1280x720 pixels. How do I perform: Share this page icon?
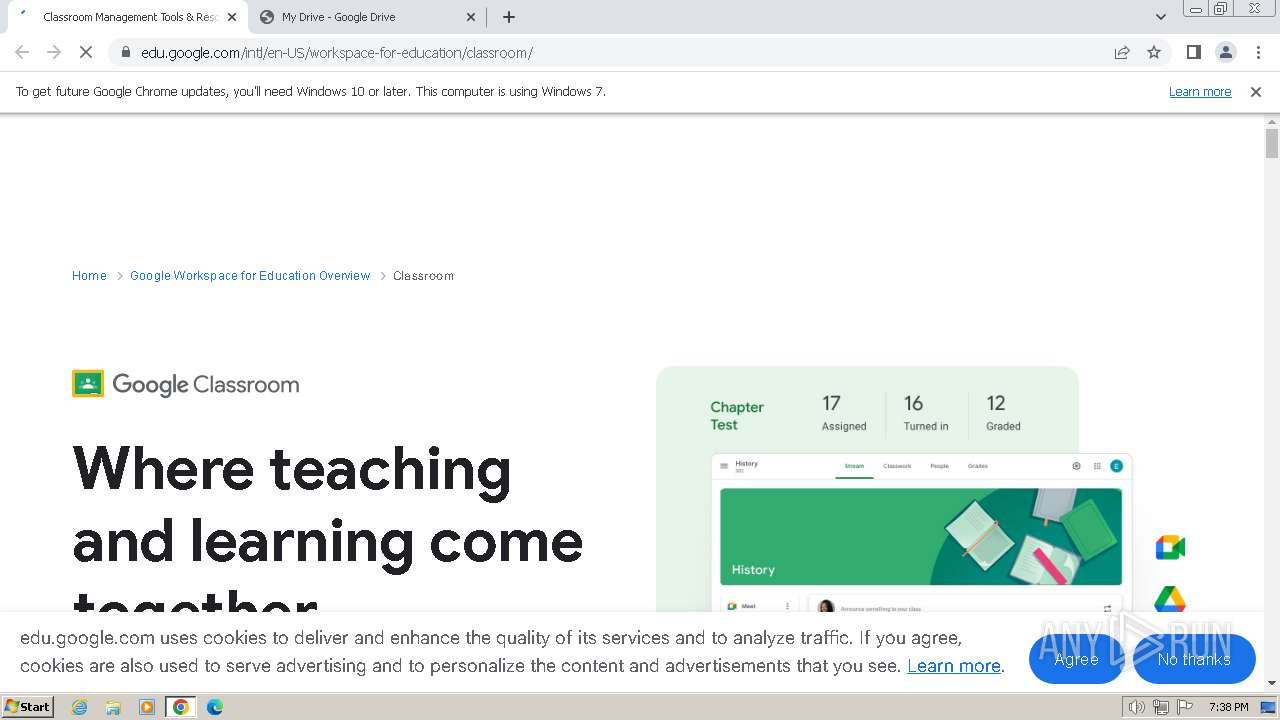click(x=1122, y=53)
